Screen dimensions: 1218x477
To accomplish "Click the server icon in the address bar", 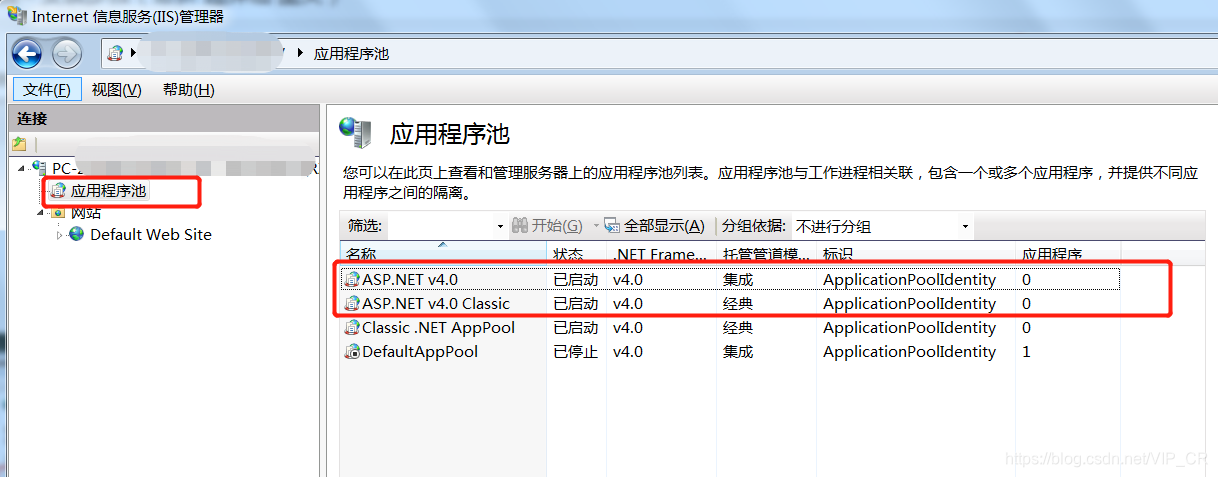I will (116, 53).
